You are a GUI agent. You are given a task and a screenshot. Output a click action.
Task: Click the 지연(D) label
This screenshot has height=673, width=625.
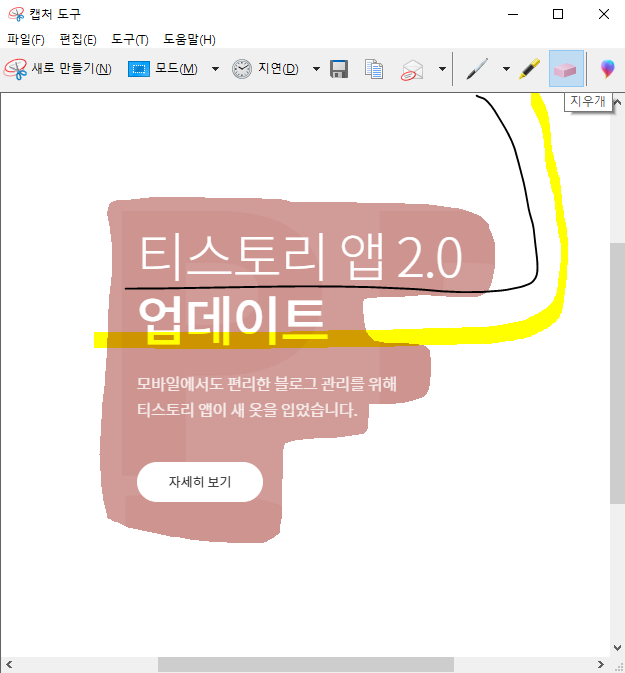278,69
